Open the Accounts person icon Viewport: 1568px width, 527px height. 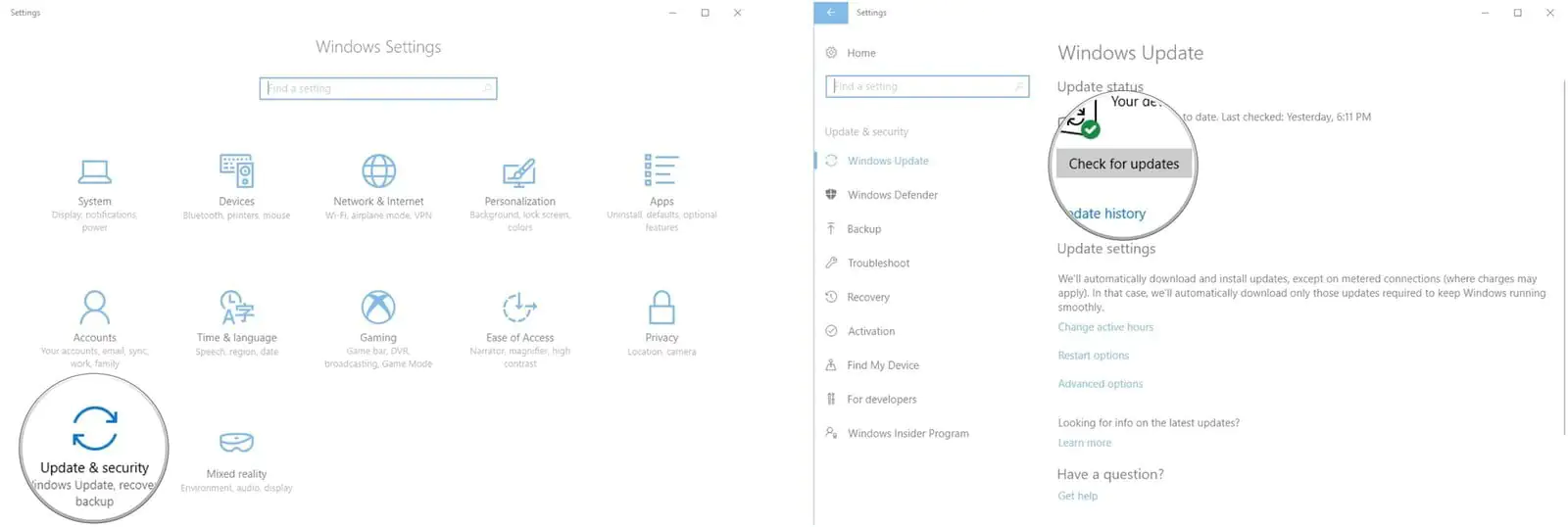95,308
